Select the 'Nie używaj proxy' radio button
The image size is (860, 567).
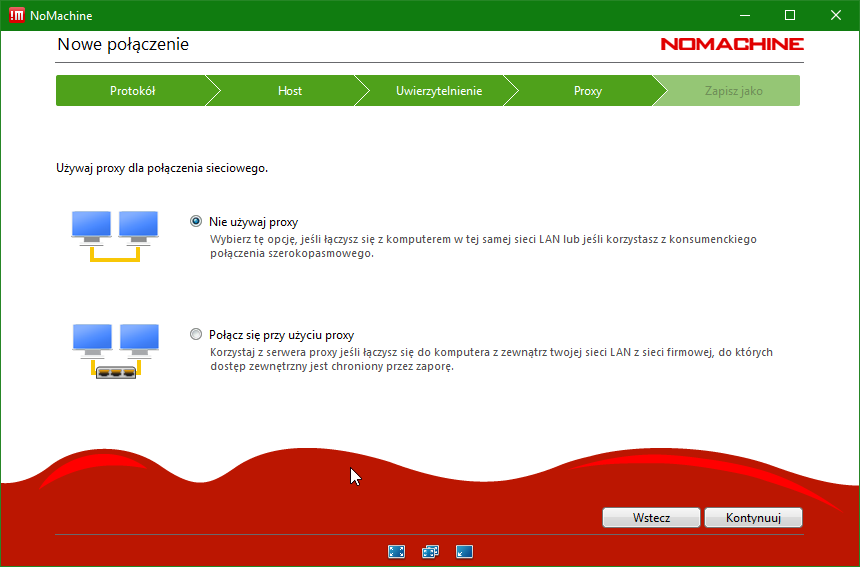click(x=196, y=222)
